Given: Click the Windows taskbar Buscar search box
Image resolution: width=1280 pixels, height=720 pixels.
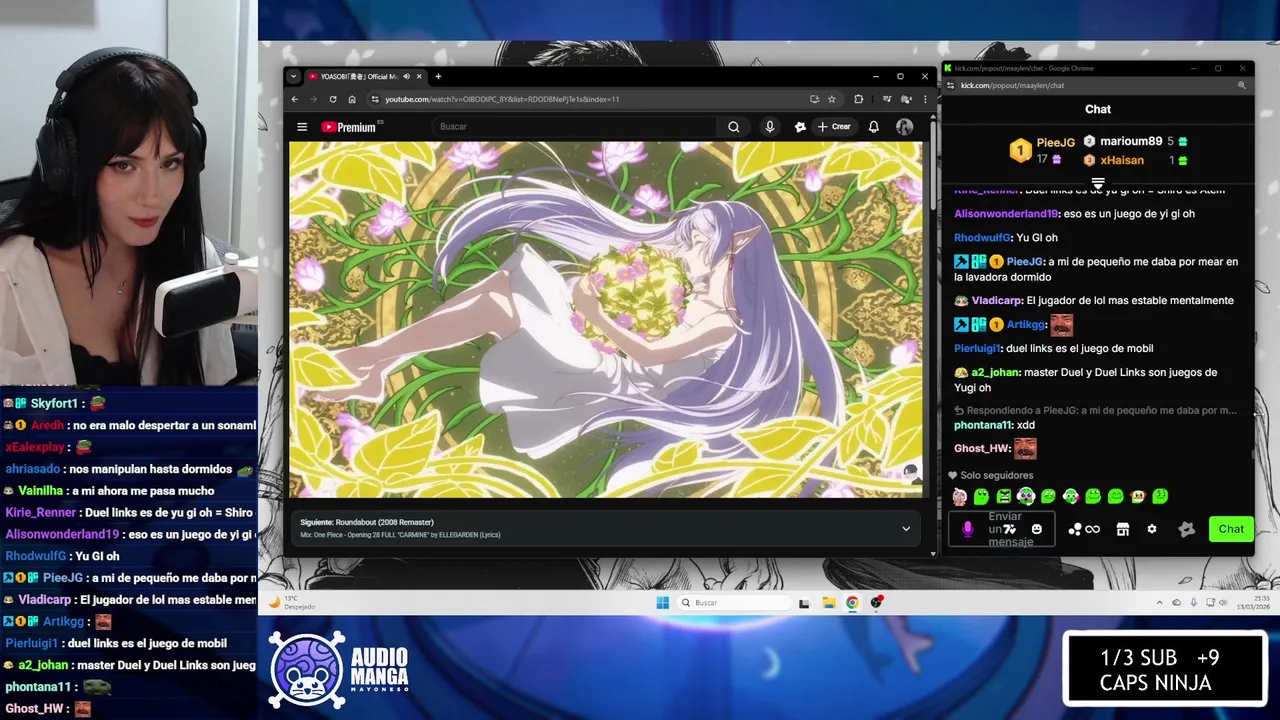Looking at the screenshot, I should click(734, 603).
